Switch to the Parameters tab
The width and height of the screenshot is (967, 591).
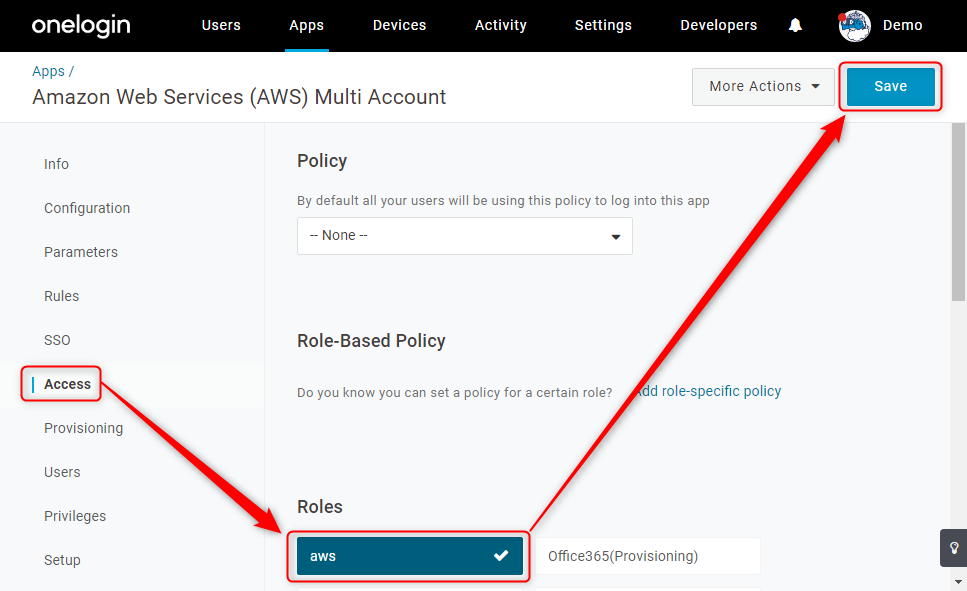pyautogui.click(x=81, y=252)
